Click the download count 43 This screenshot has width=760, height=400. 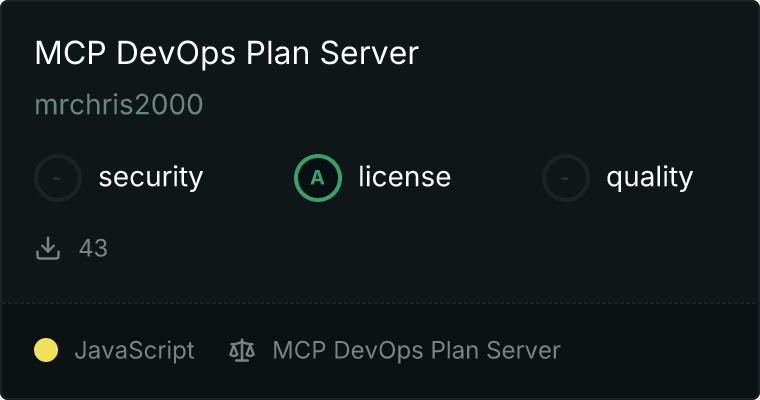point(93,248)
